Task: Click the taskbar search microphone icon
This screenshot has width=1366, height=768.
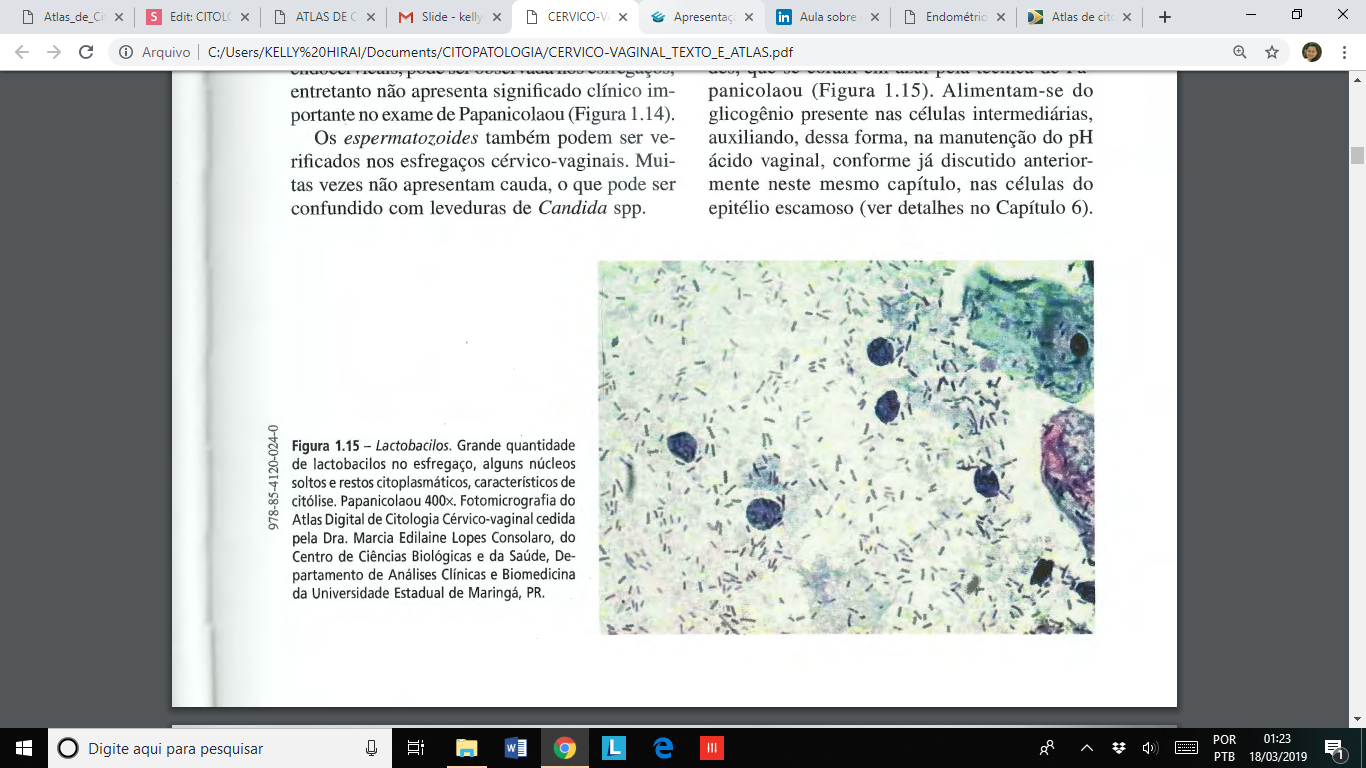Action: click(371, 748)
